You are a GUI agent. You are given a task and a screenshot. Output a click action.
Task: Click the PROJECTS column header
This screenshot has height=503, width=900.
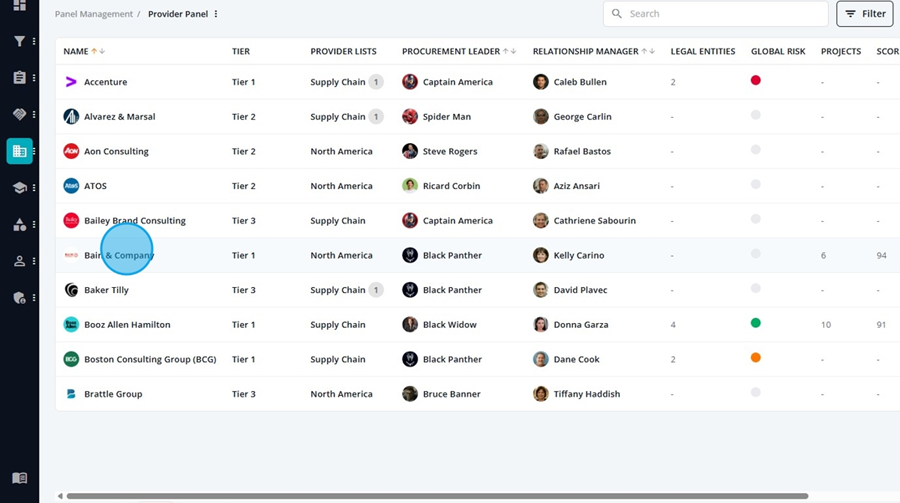point(841,51)
